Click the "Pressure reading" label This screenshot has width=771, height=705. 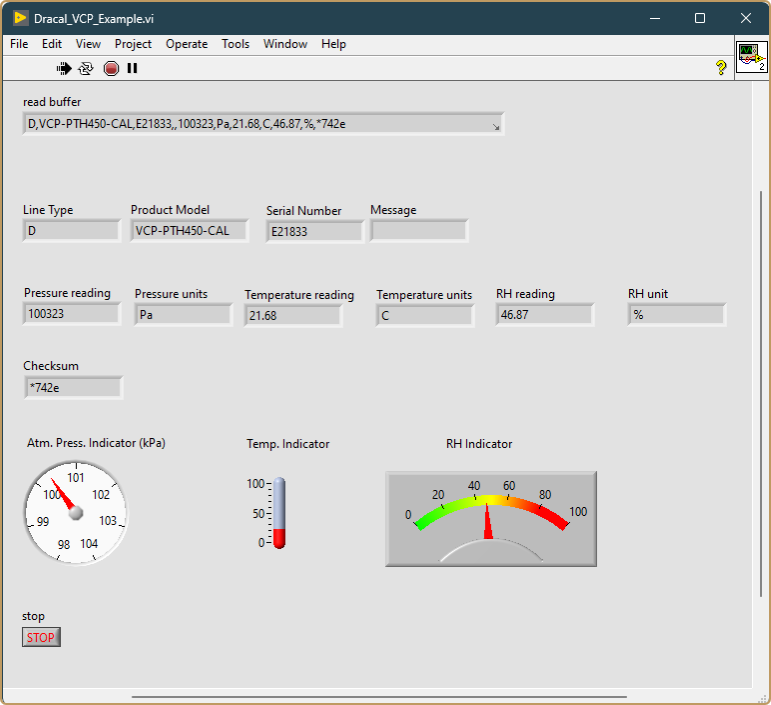[67, 293]
